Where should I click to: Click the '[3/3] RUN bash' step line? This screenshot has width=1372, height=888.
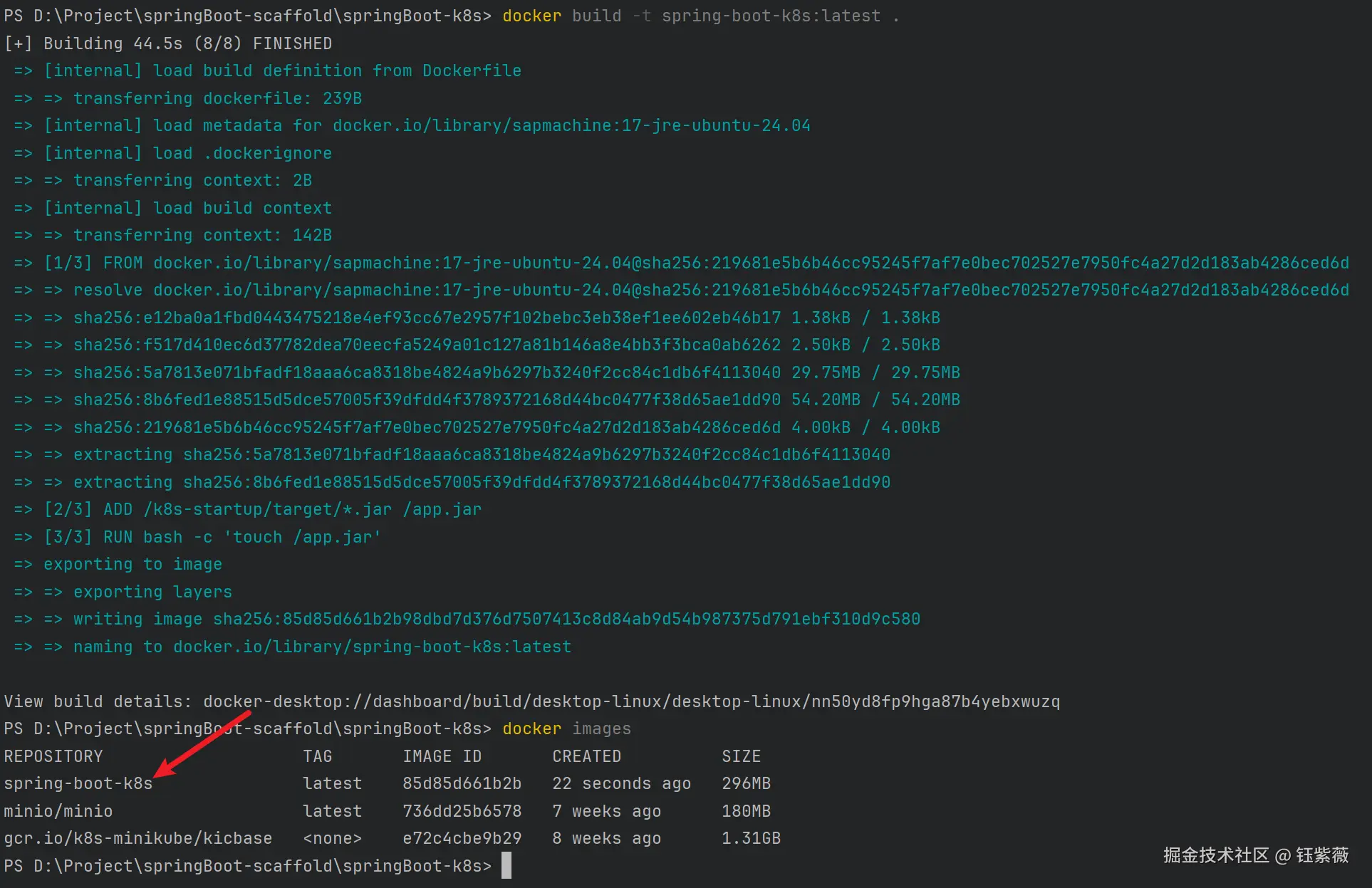coord(212,537)
